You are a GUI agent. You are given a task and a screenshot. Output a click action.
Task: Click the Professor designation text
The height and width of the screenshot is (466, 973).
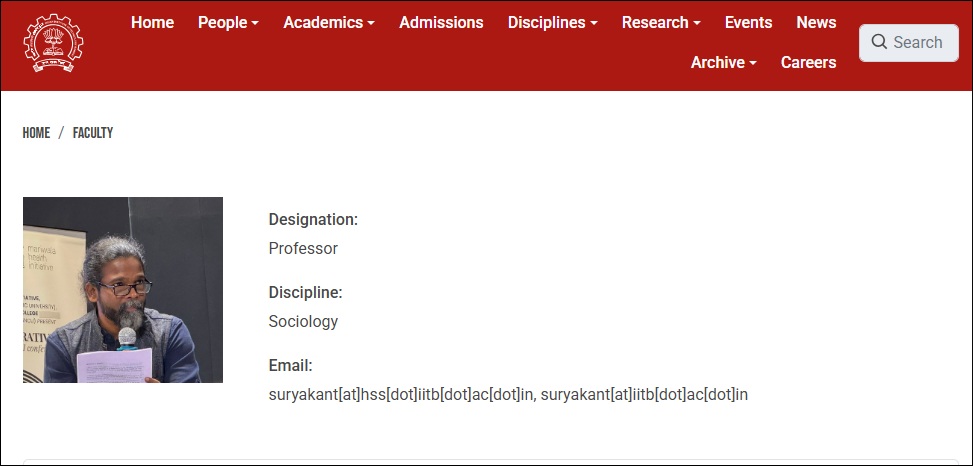pyautogui.click(x=303, y=249)
